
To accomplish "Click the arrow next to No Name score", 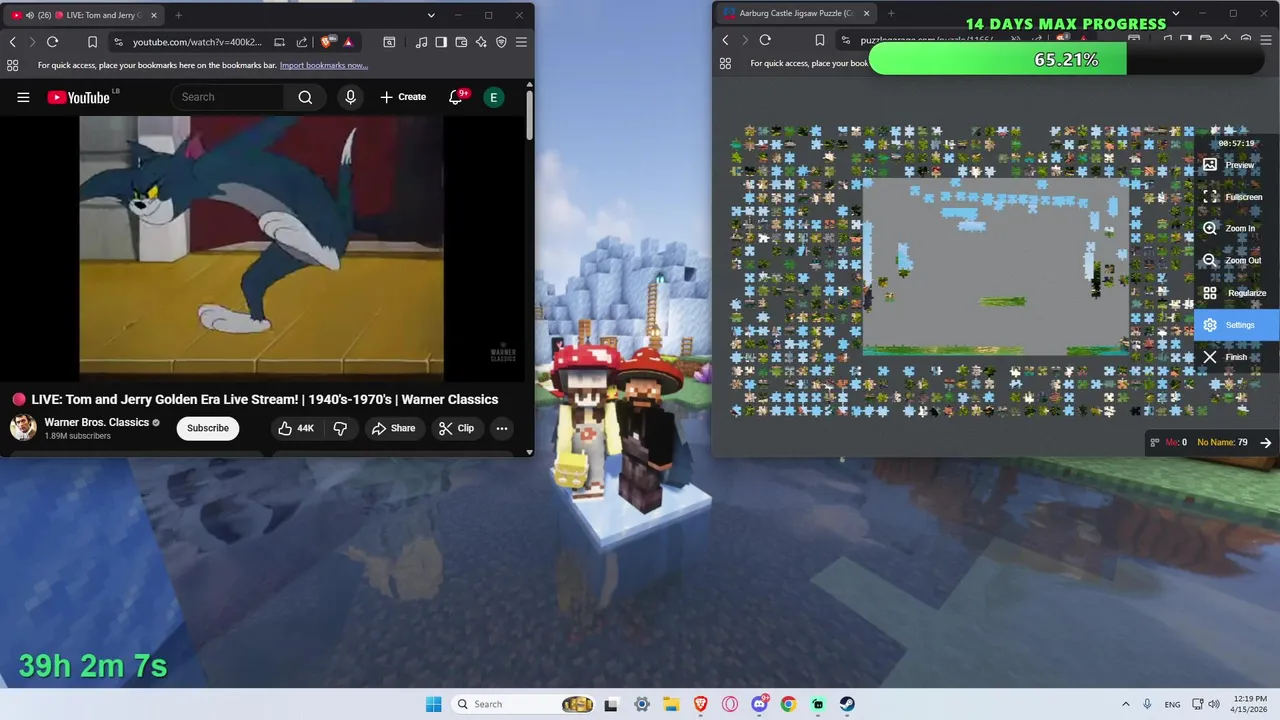I will click(x=1266, y=442).
